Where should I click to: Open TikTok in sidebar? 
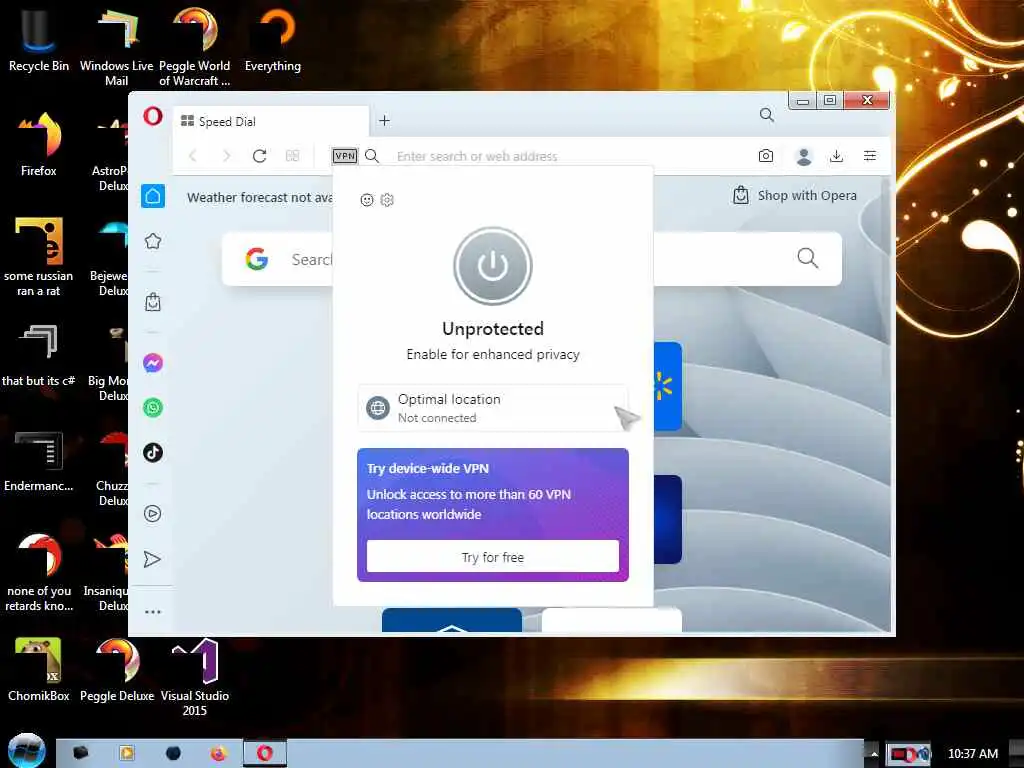[x=153, y=453]
